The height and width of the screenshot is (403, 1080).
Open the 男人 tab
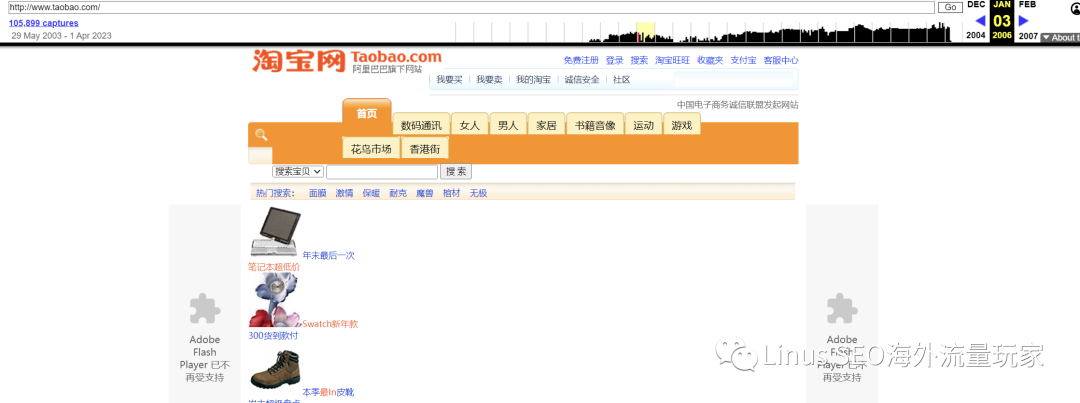pos(508,125)
